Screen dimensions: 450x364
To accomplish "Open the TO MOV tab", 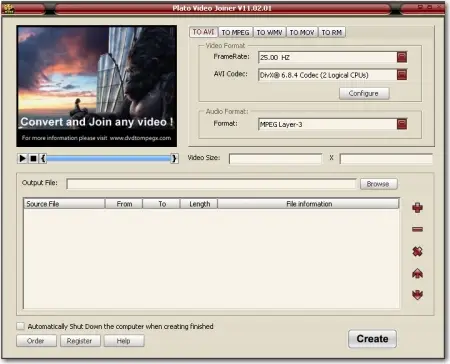I will click(x=302, y=32).
